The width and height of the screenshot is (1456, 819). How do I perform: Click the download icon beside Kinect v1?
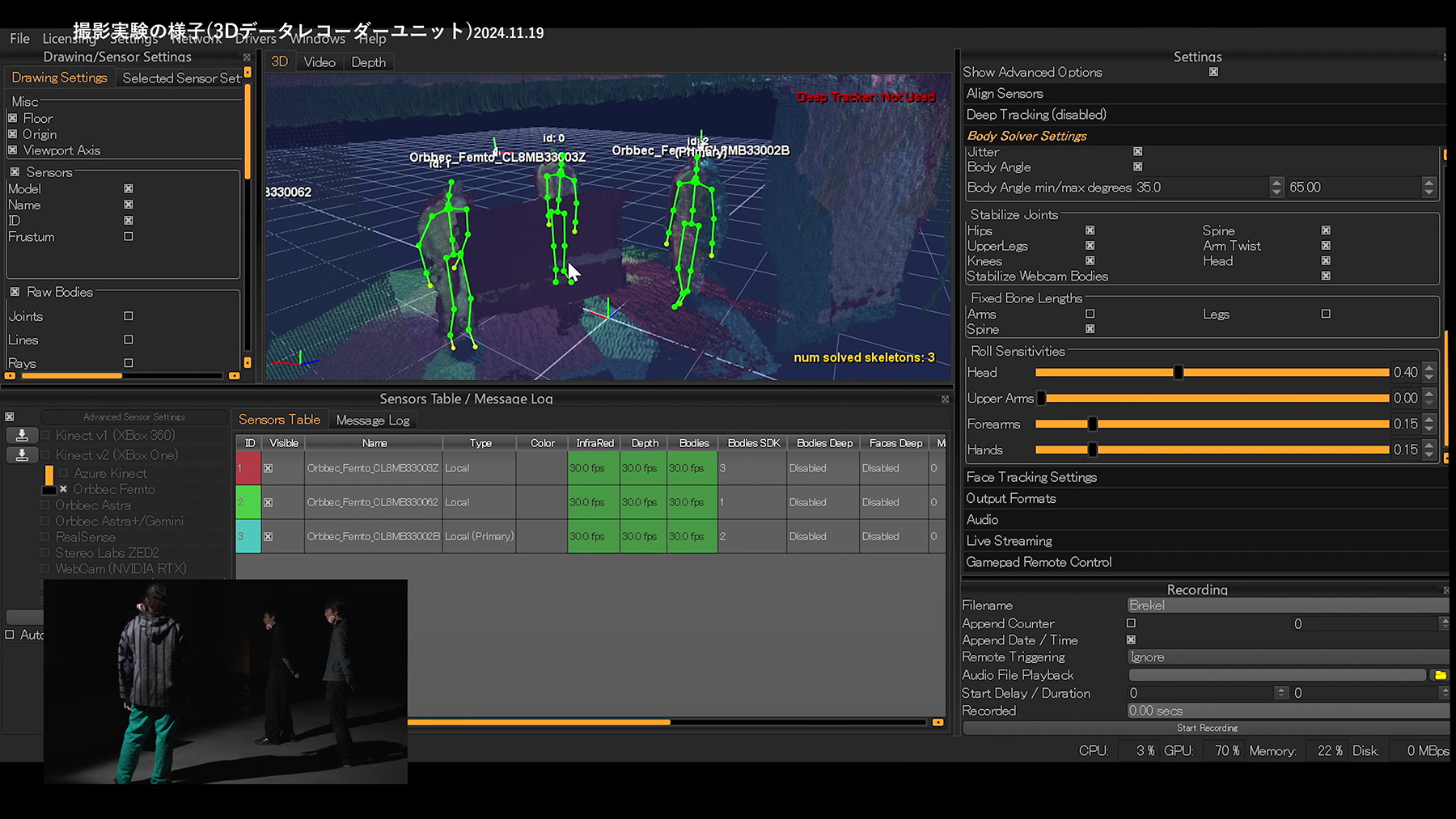[x=22, y=436]
